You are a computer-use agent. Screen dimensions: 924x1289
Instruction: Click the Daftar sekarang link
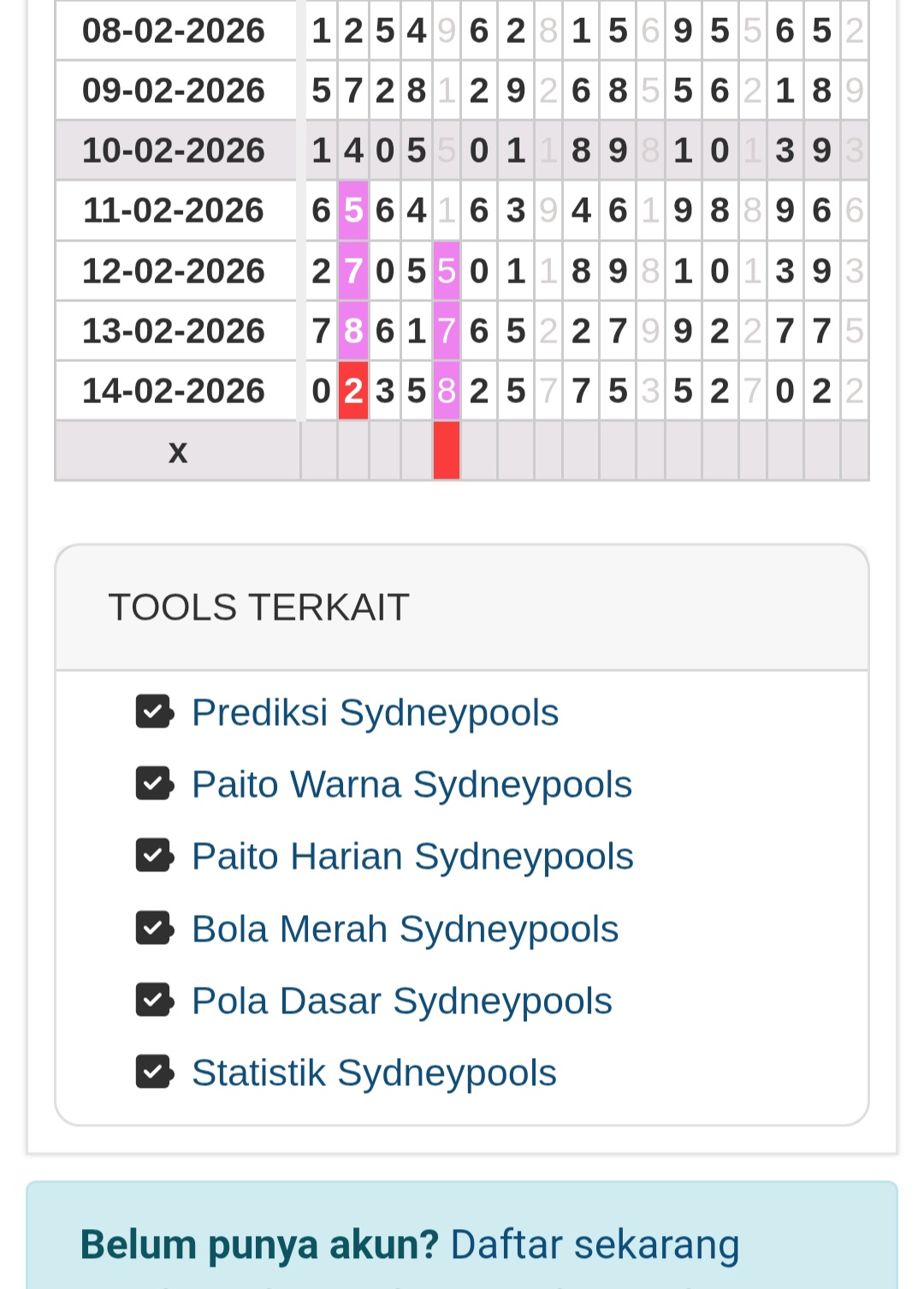pos(595,1244)
